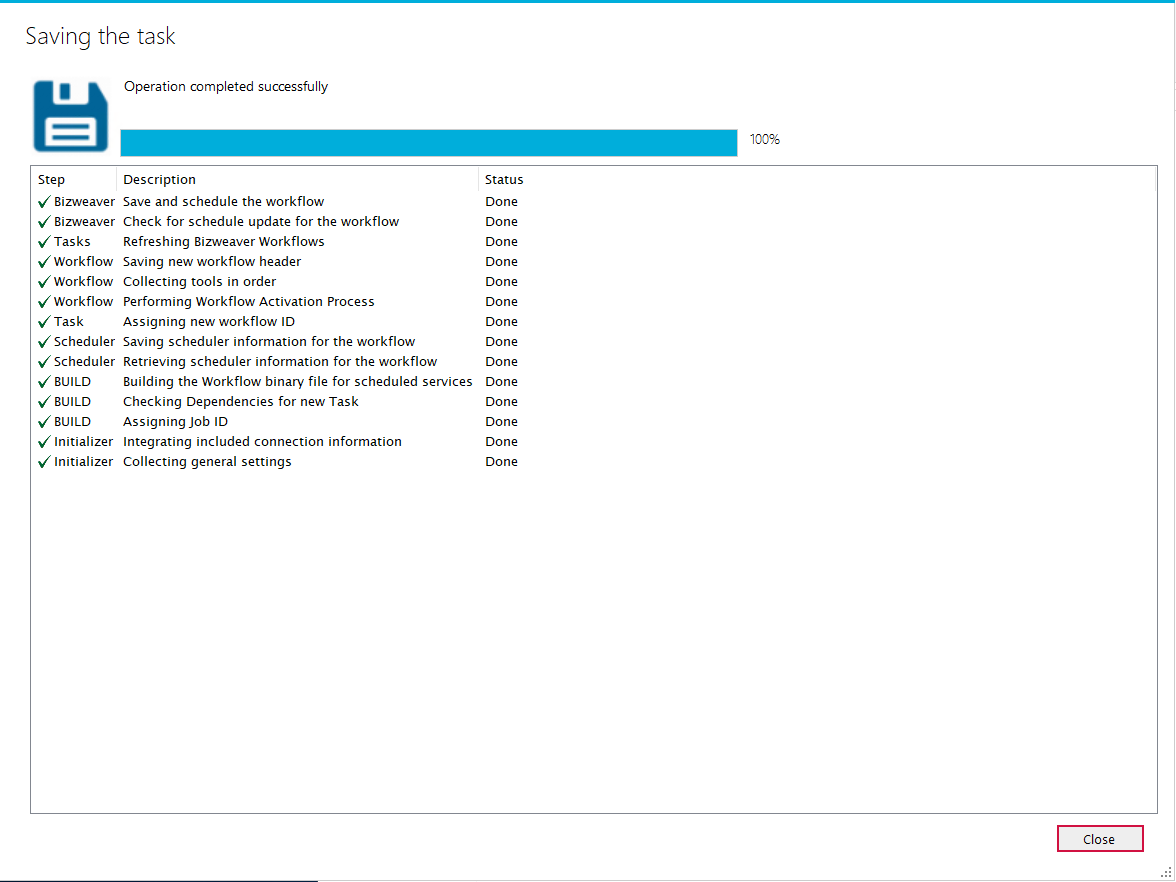
Task: Click checkmark beside Assigning Job ID
Action: click(x=44, y=422)
